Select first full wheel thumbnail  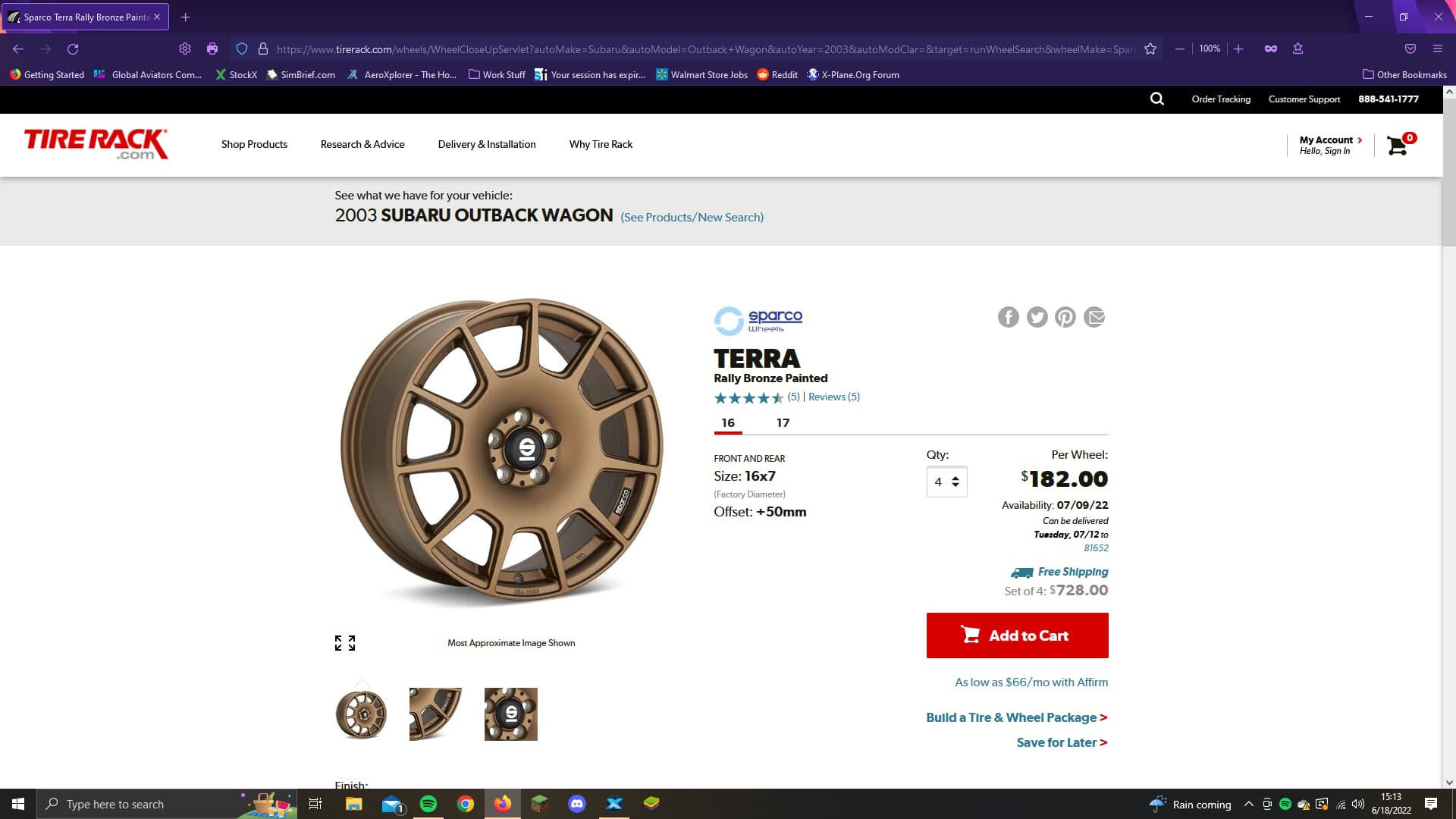361,714
